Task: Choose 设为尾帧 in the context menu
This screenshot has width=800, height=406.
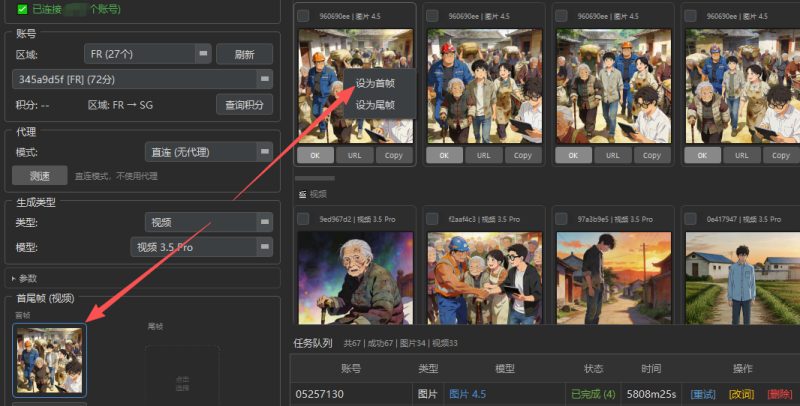Action: (376, 104)
